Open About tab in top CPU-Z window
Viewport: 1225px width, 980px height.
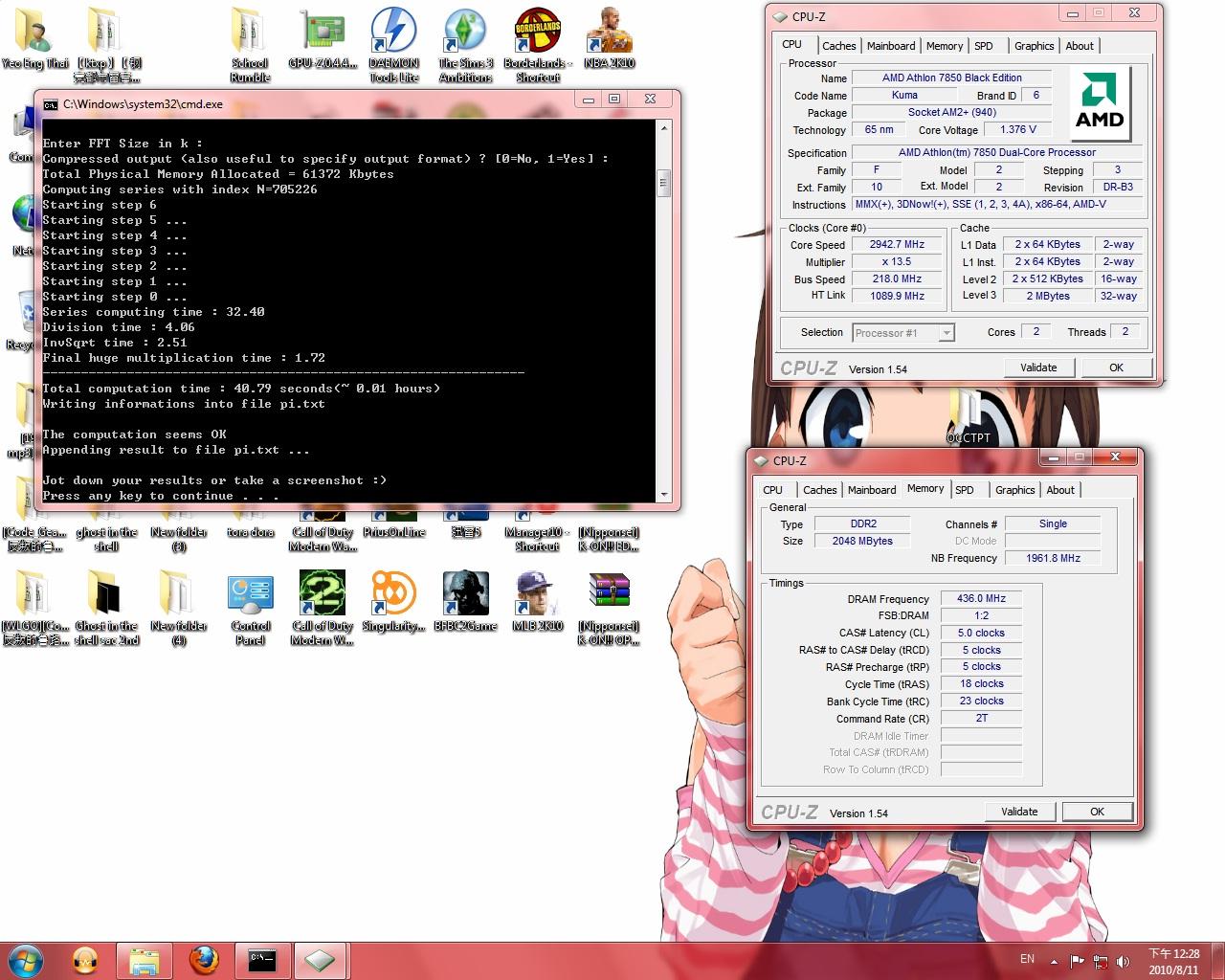click(1080, 46)
